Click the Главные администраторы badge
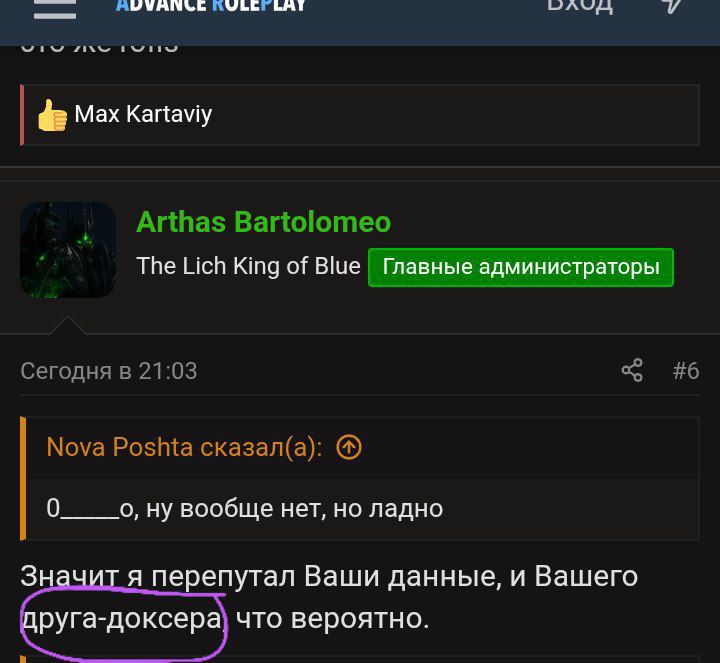The image size is (720, 663). tap(521, 267)
